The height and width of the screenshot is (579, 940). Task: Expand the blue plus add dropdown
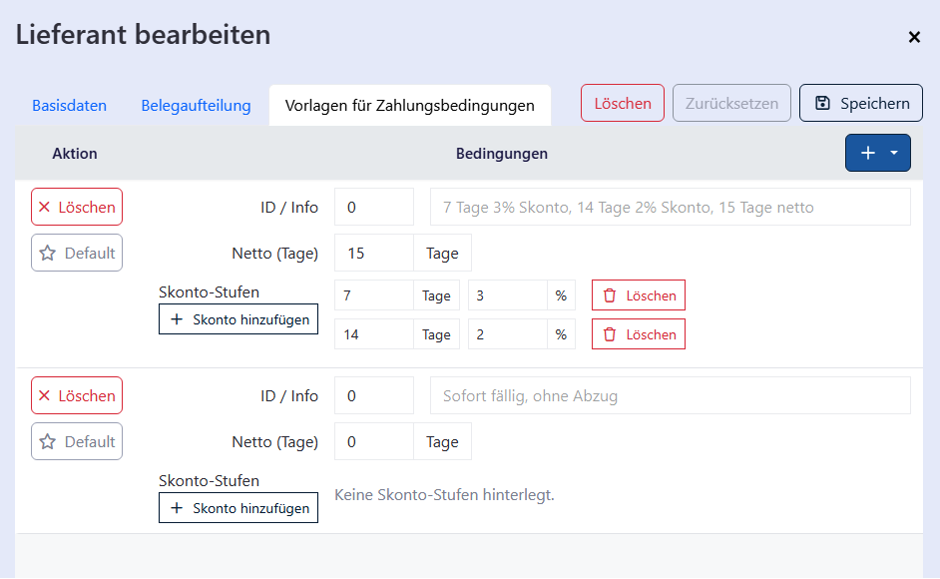(x=877, y=153)
